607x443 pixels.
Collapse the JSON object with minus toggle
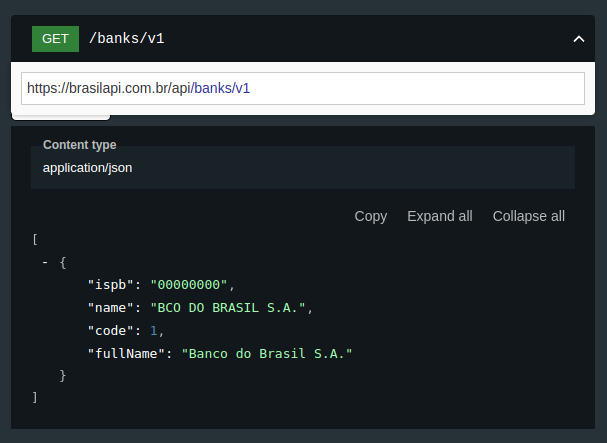(x=45, y=263)
